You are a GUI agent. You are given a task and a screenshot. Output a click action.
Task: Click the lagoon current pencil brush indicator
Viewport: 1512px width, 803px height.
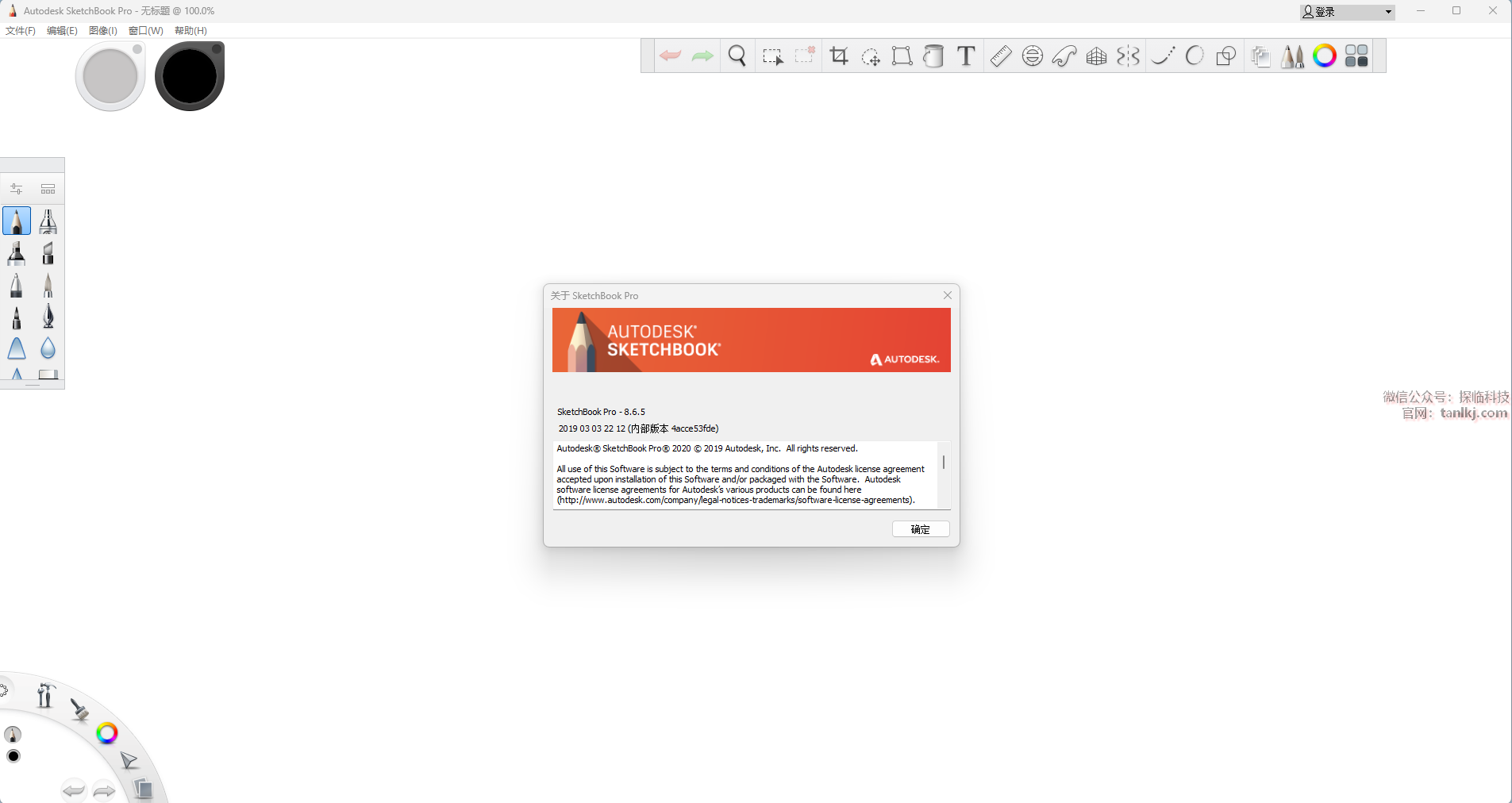point(13,734)
